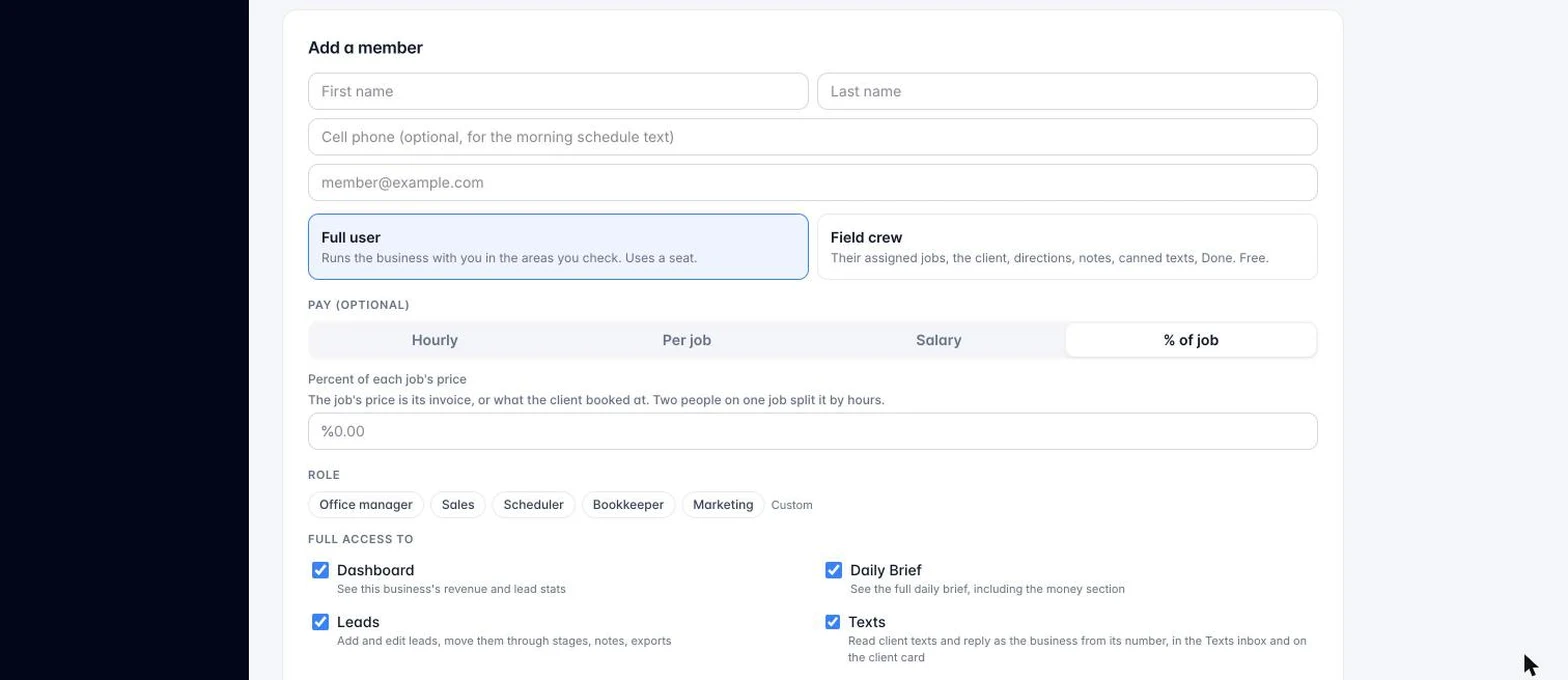
Task: Uncheck the Texts access checkbox
Action: pyautogui.click(x=832, y=622)
